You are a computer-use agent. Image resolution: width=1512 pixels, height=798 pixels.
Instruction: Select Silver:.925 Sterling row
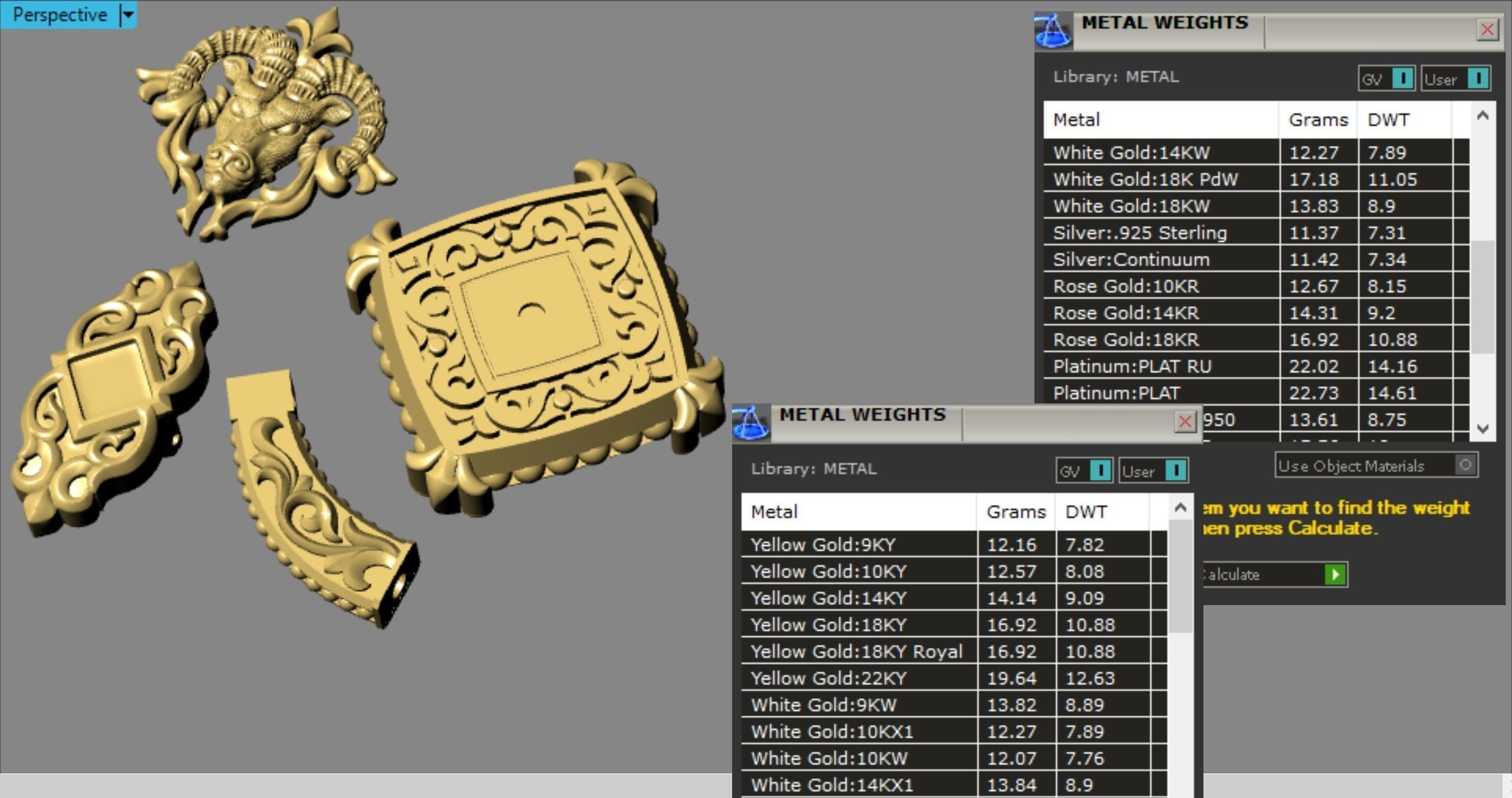(x=1256, y=232)
